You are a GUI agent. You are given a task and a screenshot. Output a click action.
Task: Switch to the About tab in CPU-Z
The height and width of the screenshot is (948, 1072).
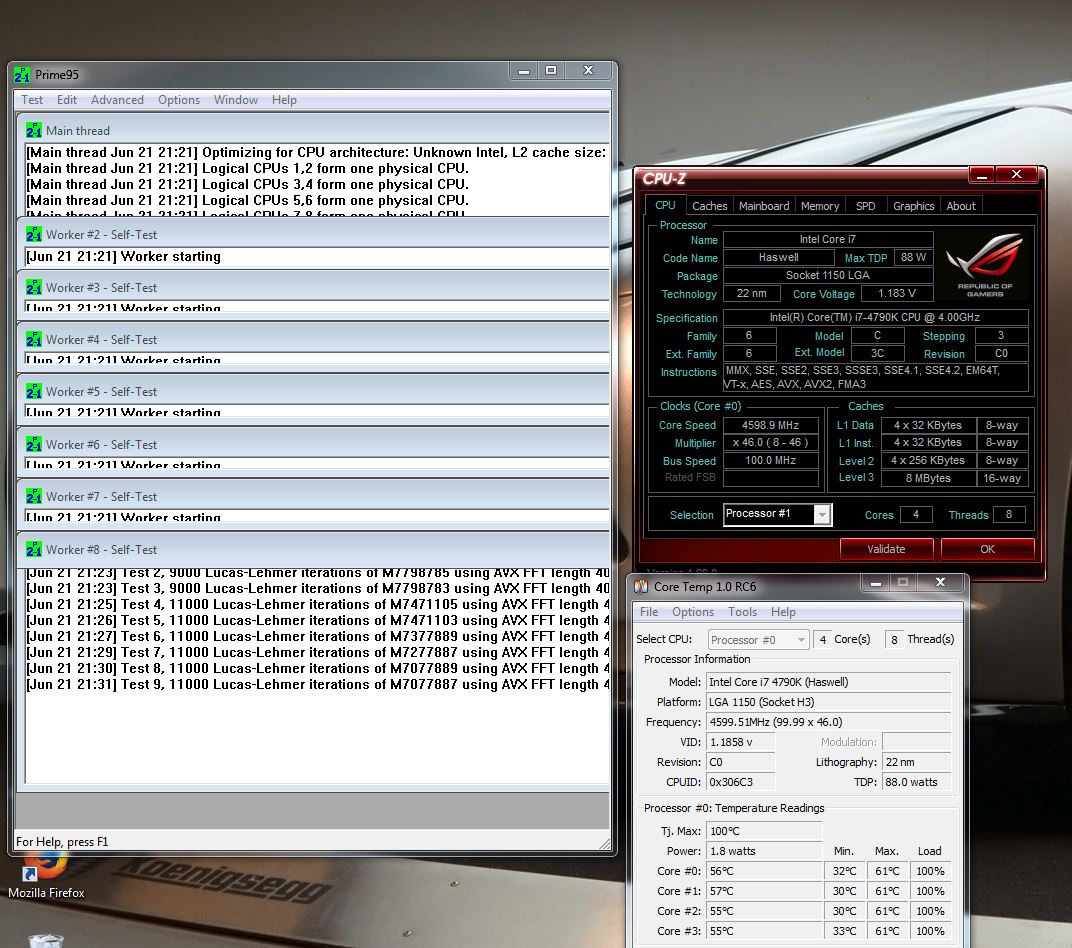961,206
